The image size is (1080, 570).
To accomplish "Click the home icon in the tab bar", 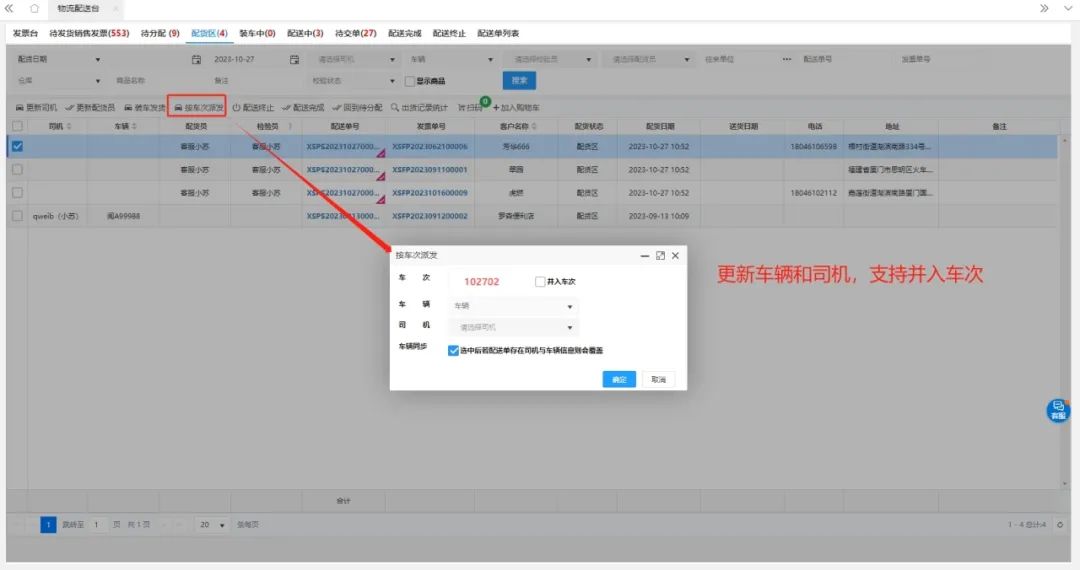I will point(35,8).
